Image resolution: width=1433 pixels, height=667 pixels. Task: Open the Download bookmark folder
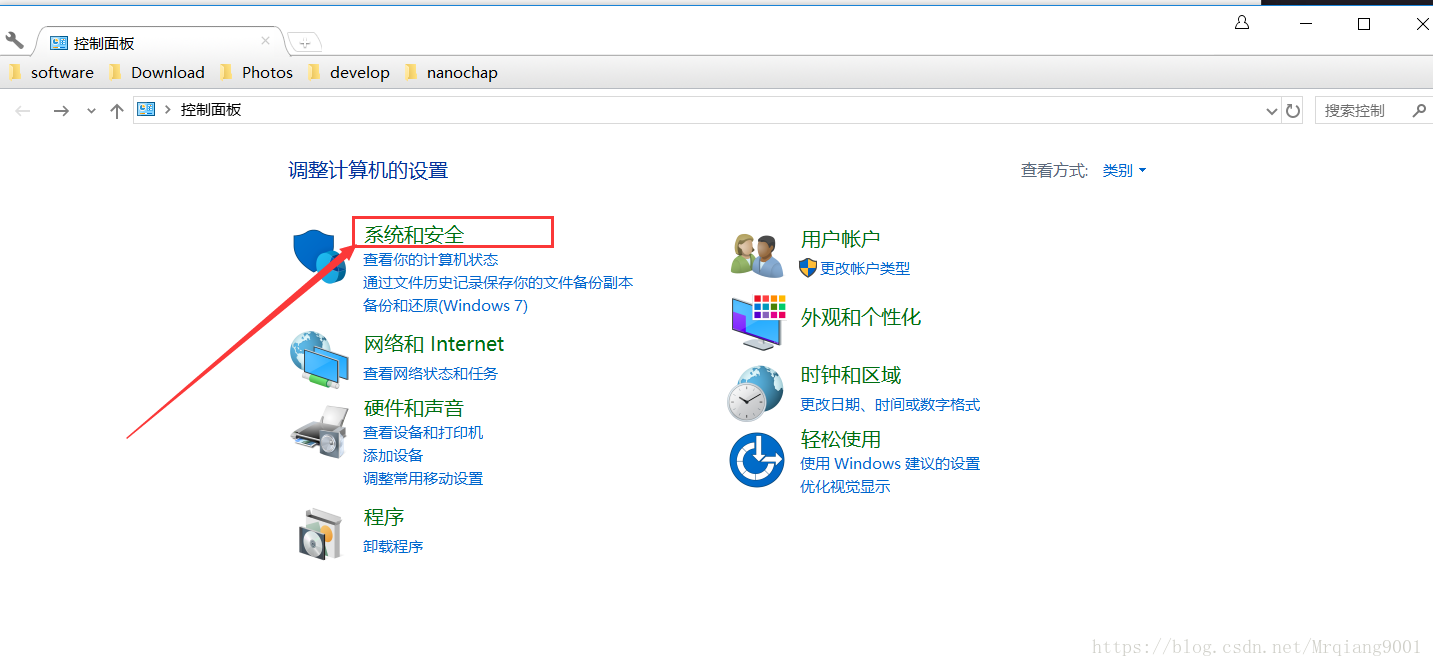click(x=166, y=72)
